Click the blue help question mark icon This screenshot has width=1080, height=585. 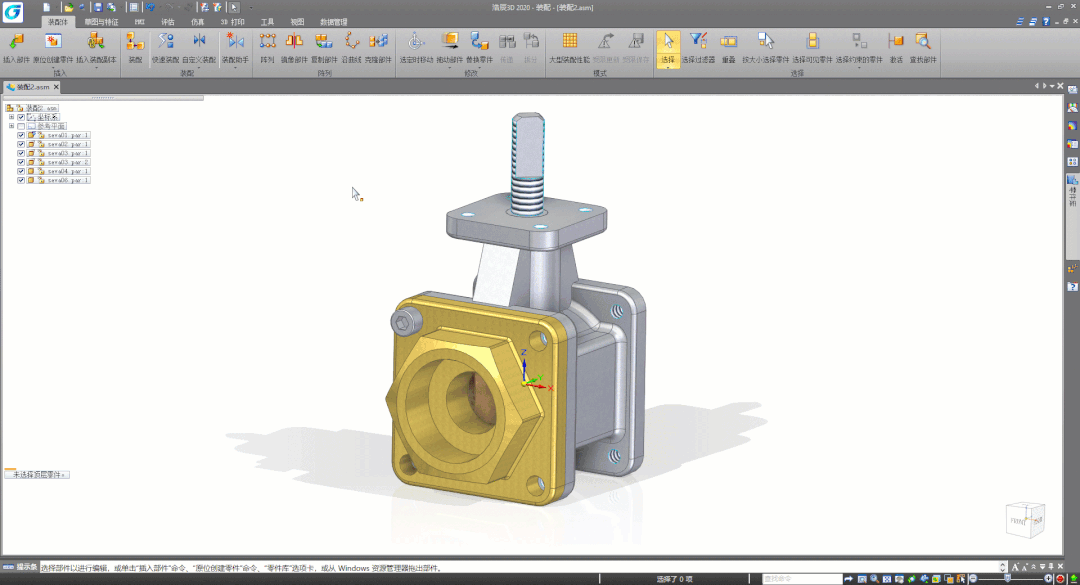[x=1046, y=21]
